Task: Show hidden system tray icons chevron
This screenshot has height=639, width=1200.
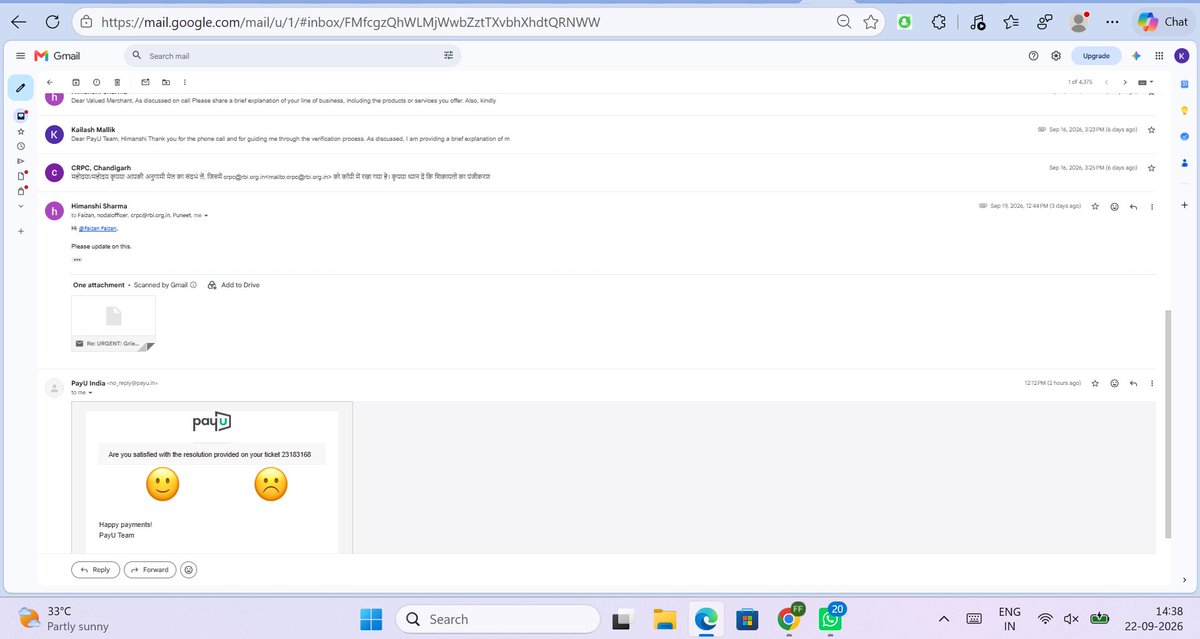Action: 945,618
